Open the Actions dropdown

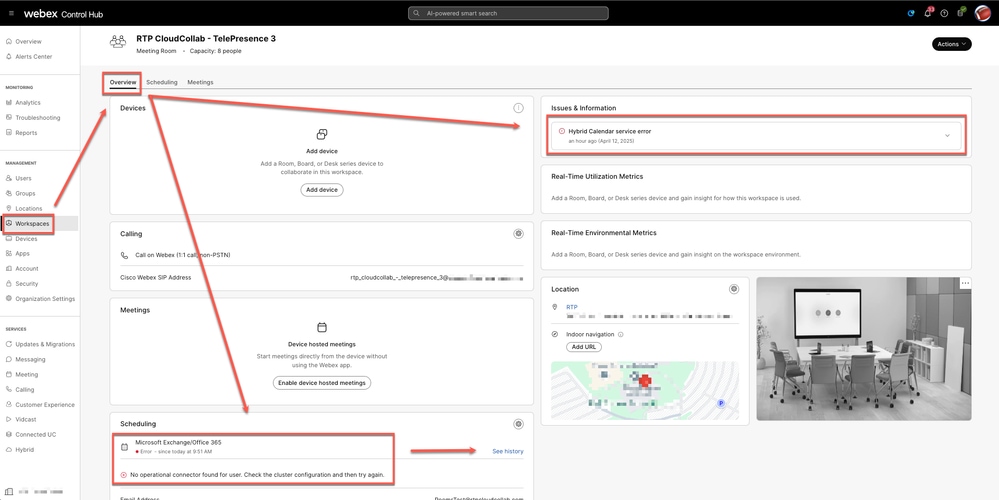point(951,44)
